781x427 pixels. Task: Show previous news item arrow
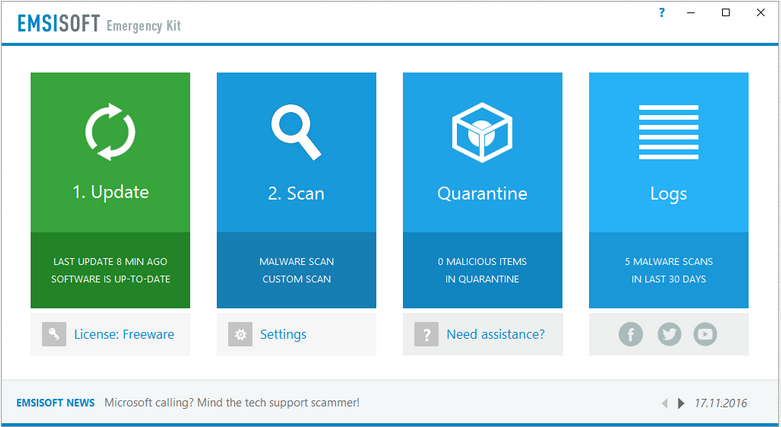tap(664, 403)
